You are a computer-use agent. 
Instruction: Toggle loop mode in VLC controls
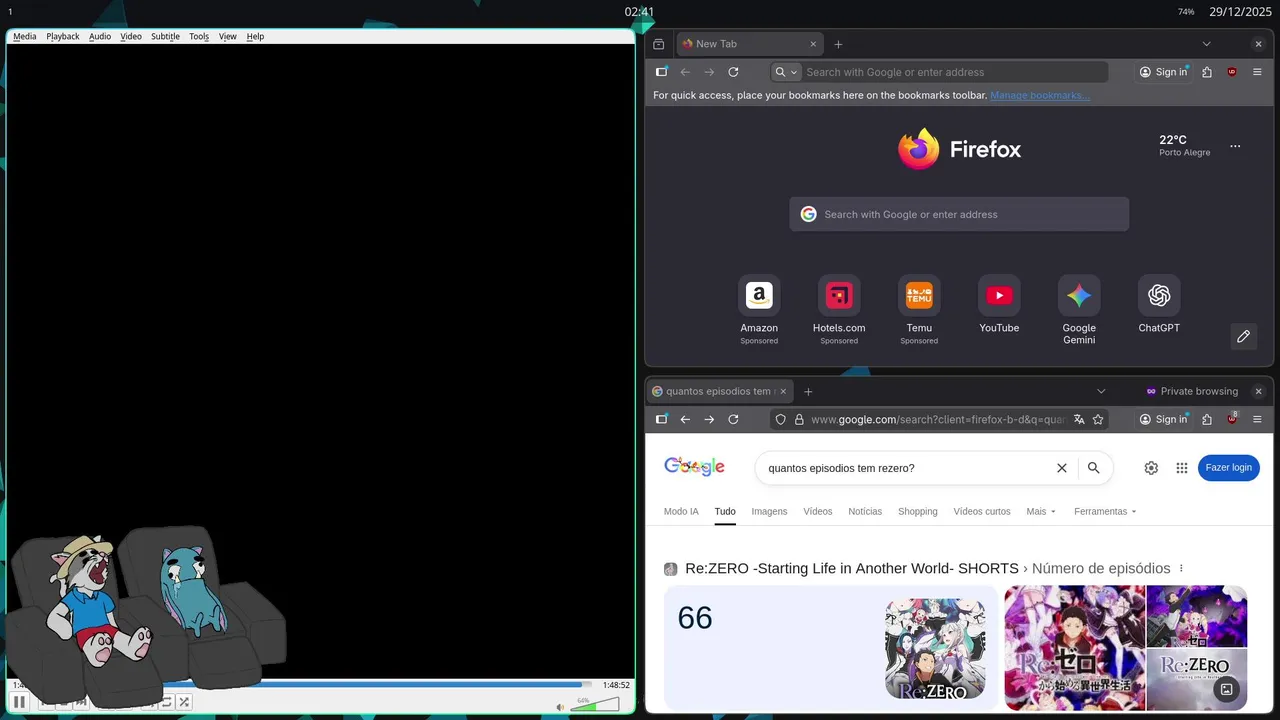tap(166, 702)
